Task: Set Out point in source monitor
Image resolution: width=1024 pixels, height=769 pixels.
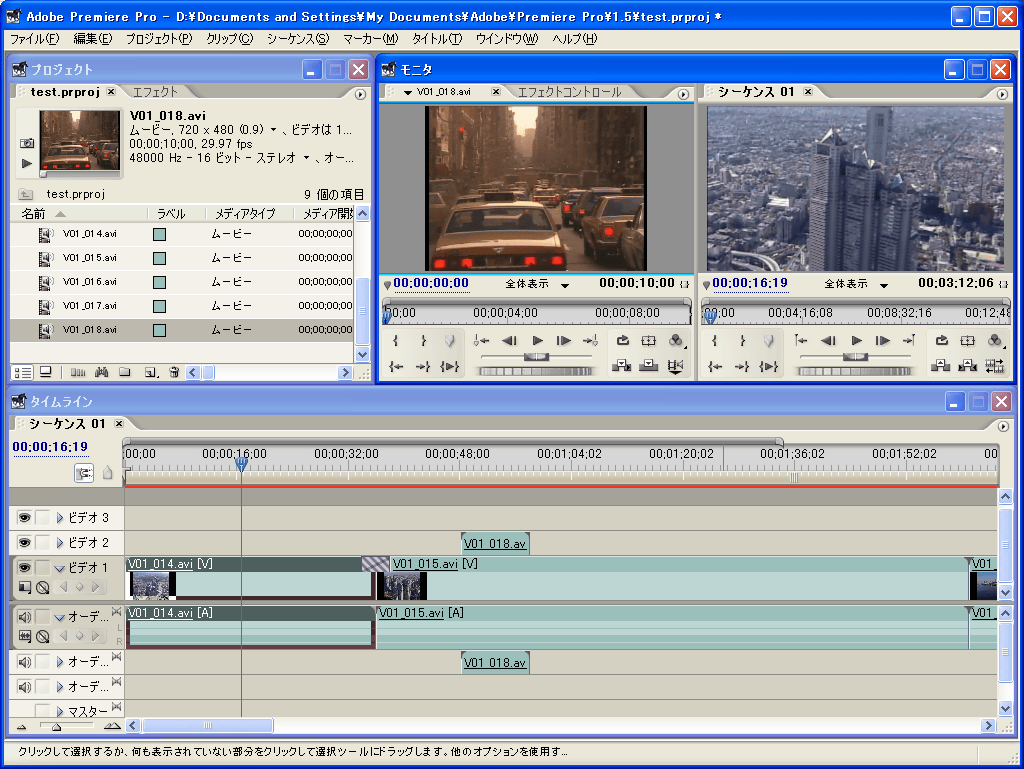Action: pyautogui.click(x=423, y=340)
